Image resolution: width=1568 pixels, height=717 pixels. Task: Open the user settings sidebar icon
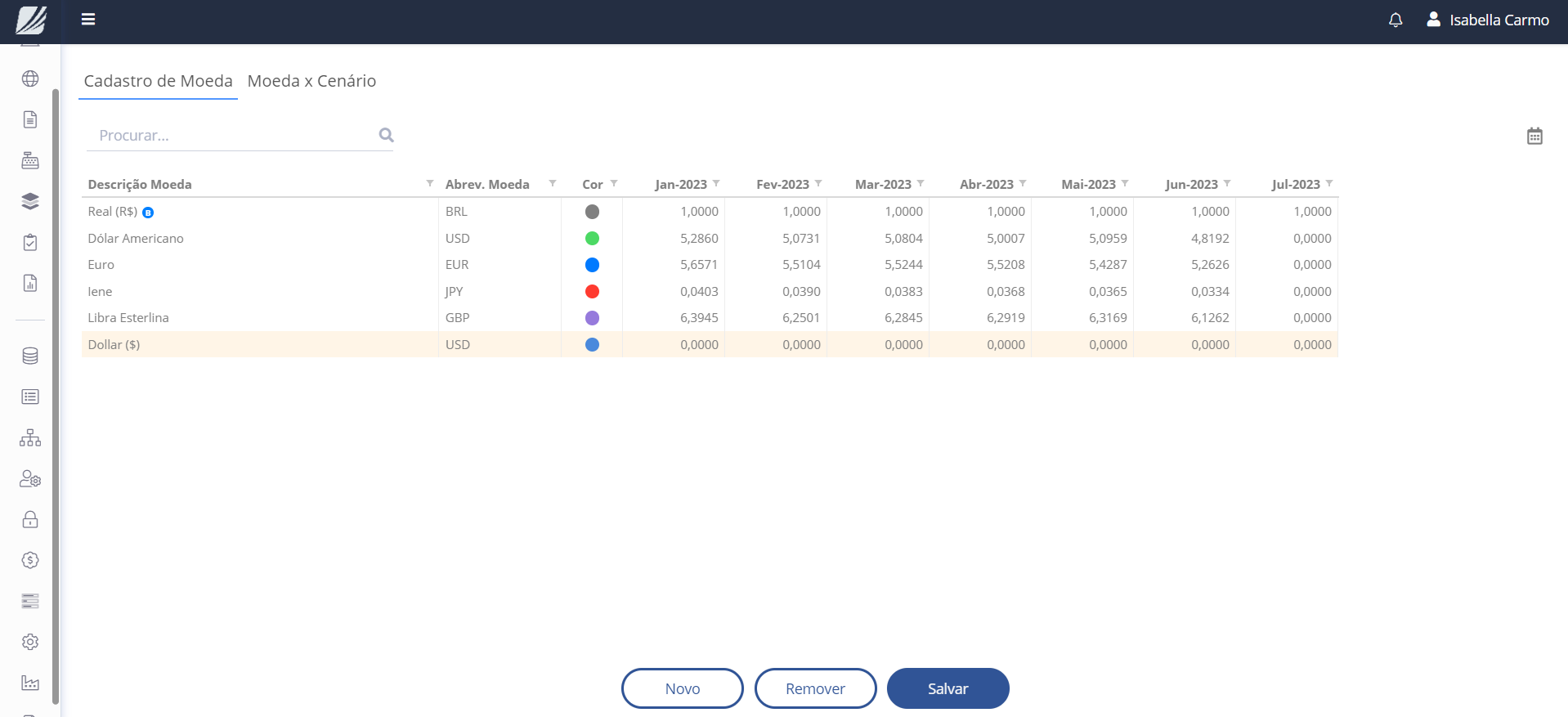(30, 478)
